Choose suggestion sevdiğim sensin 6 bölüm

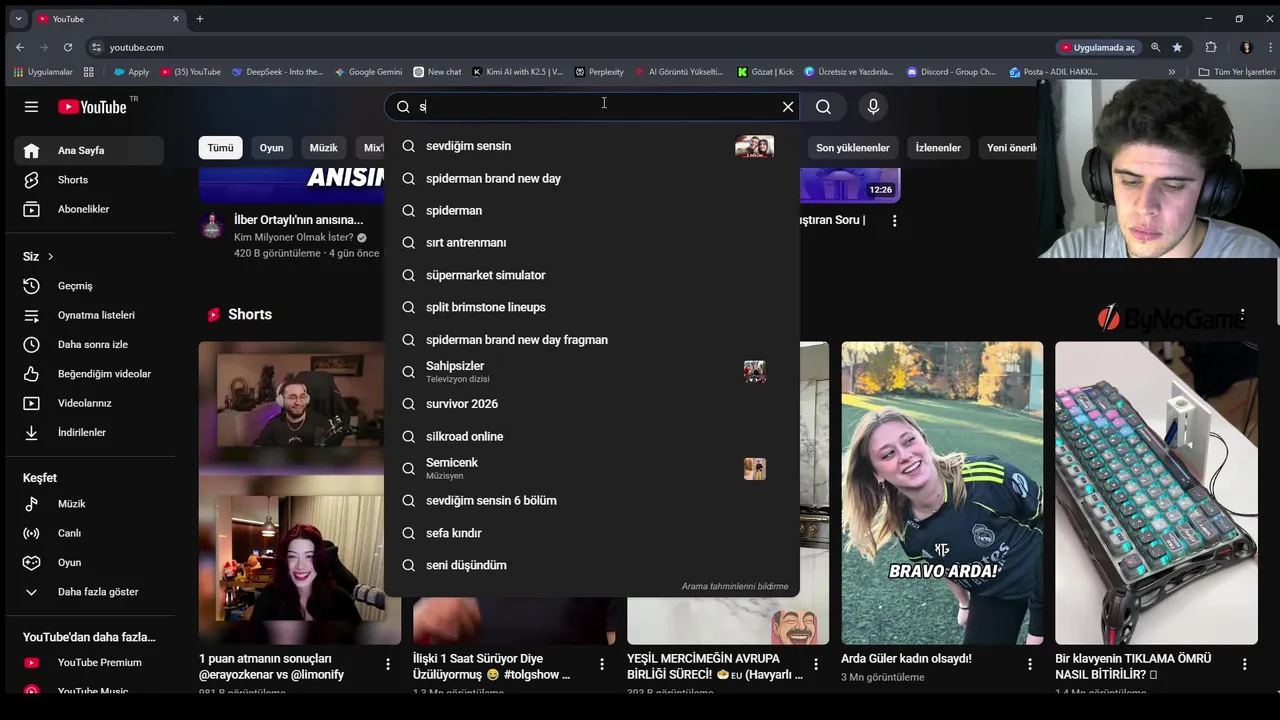pos(592,501)
